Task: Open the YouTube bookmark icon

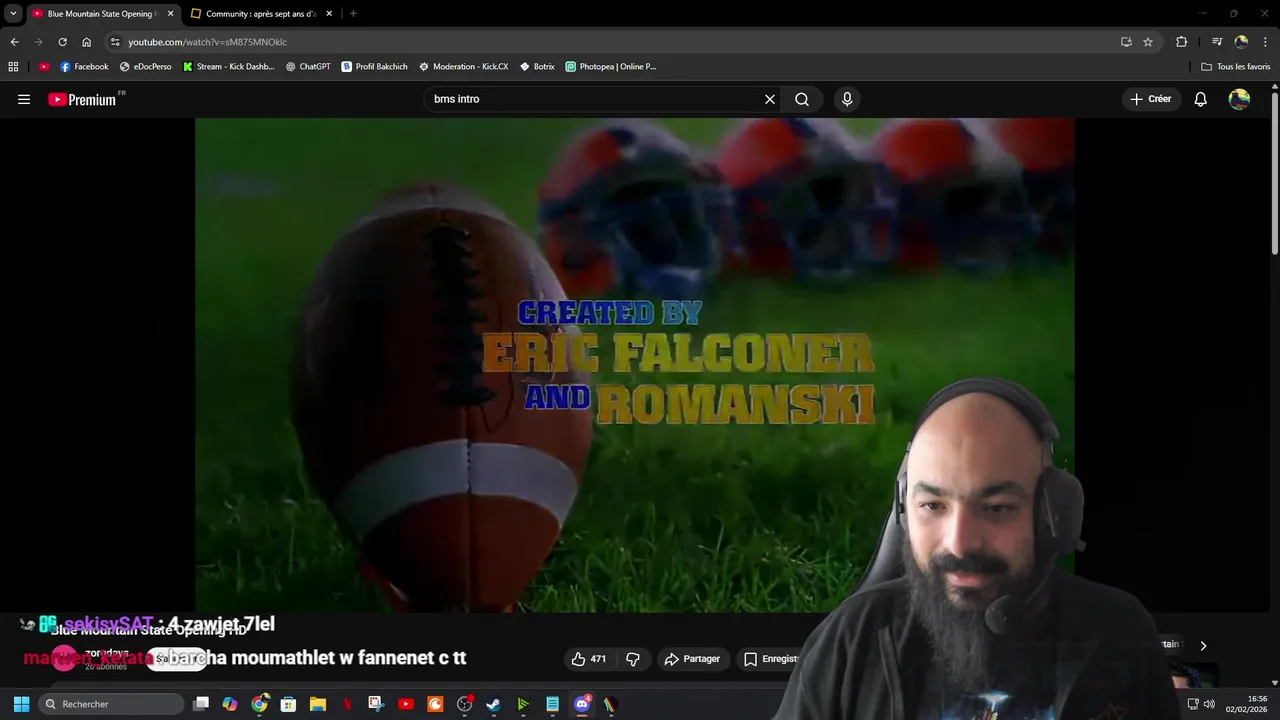Action: pos(44,67)
